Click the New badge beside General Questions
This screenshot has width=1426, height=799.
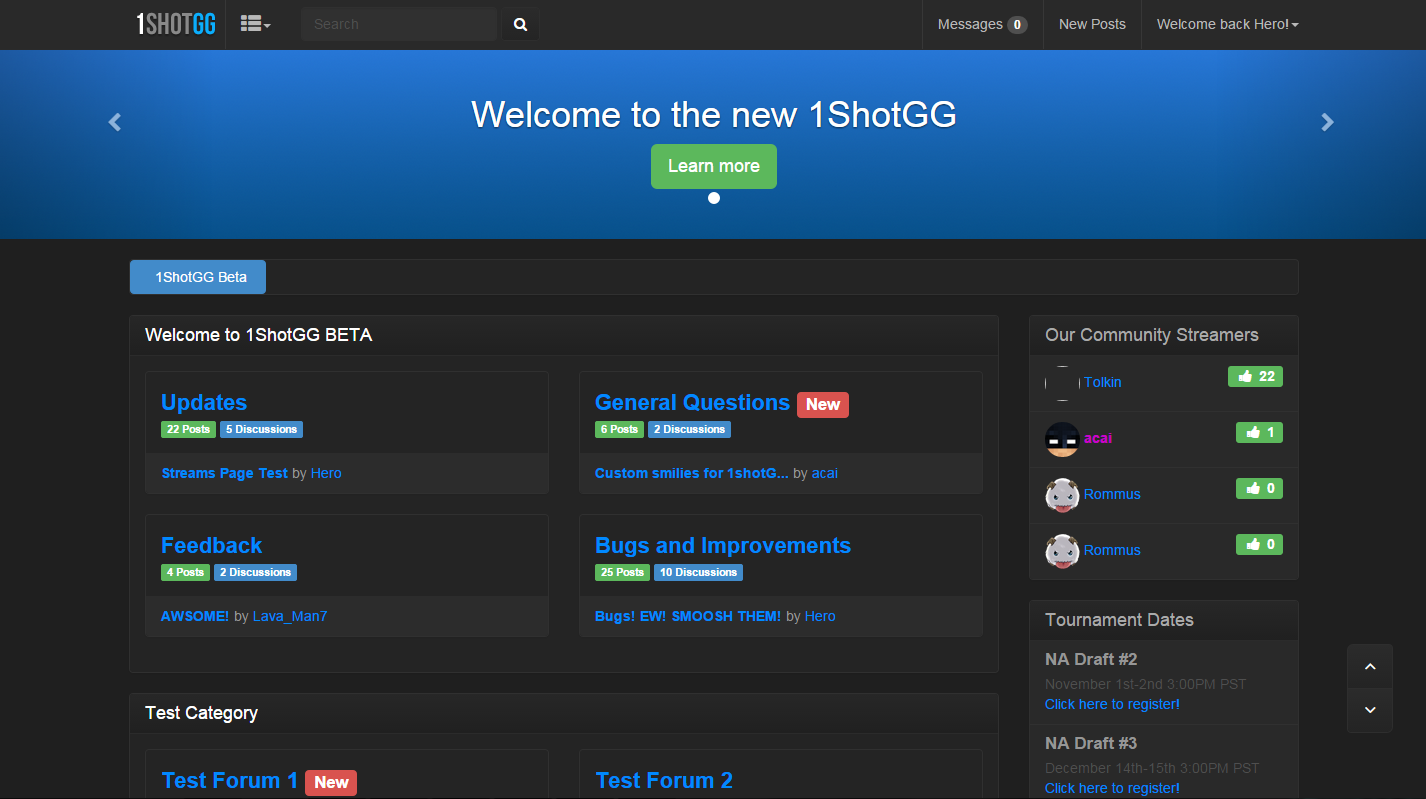[x=823, y=404]
